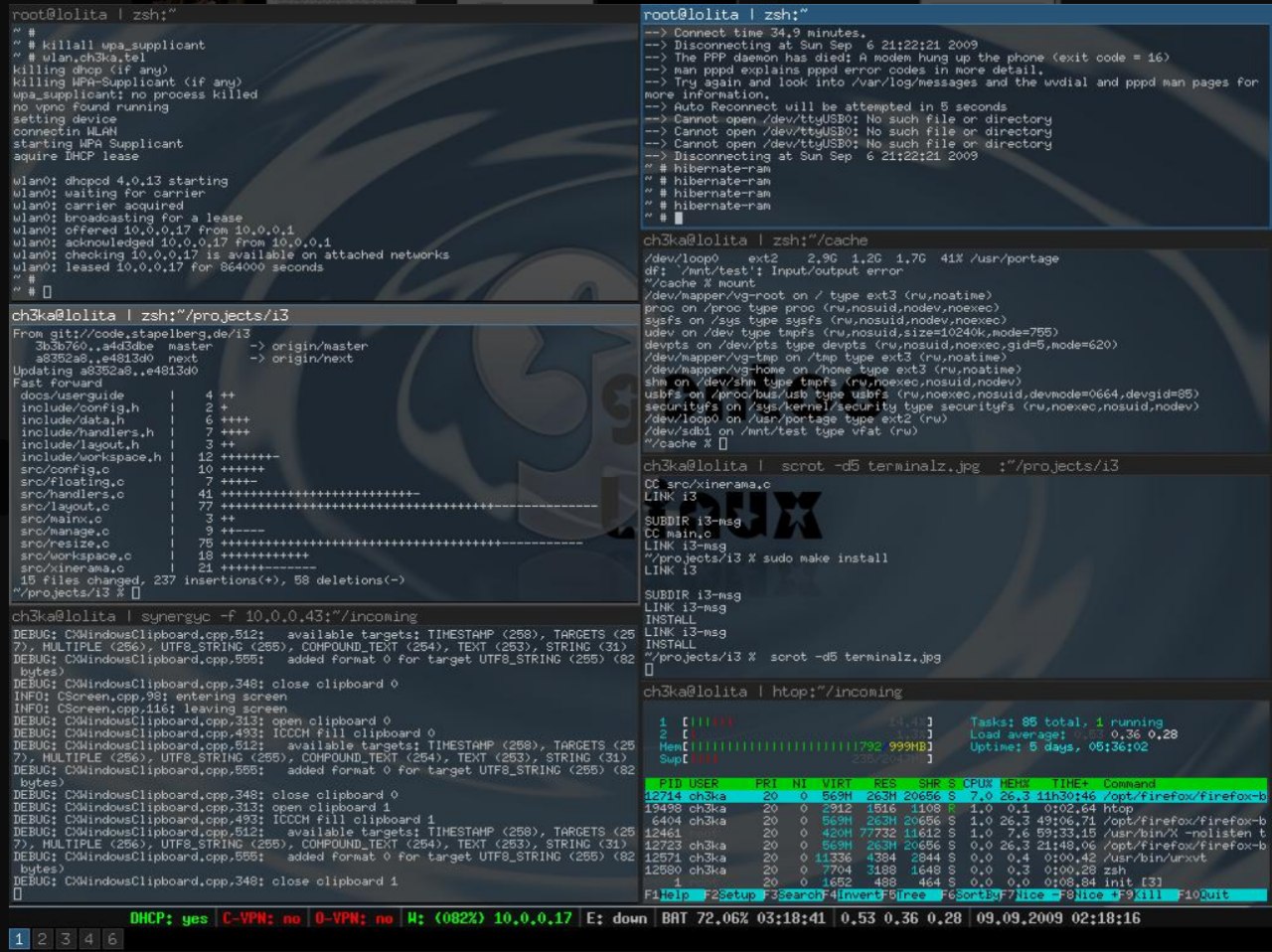This screenshot has height=952, width=1272.
Task: Click F4 Invert in htop footer
Action: 853,894
